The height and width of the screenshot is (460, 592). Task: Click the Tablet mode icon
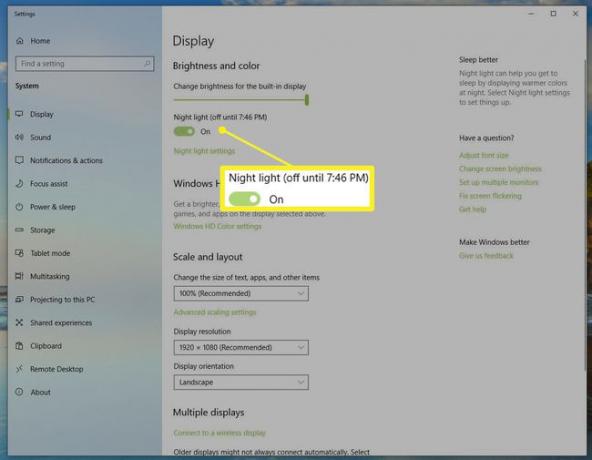tap(19, 253)
